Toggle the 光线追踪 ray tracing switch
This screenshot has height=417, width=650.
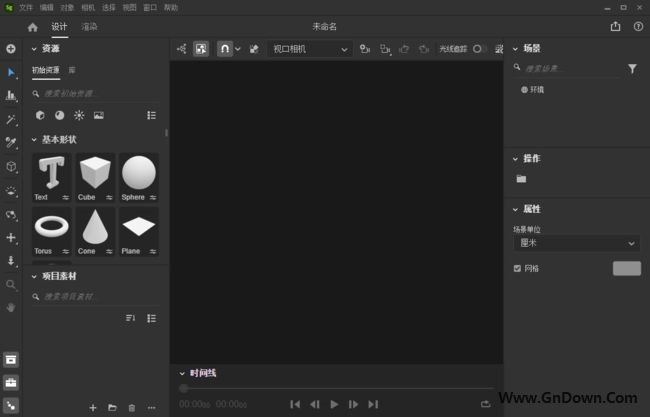tap(480, 49)
